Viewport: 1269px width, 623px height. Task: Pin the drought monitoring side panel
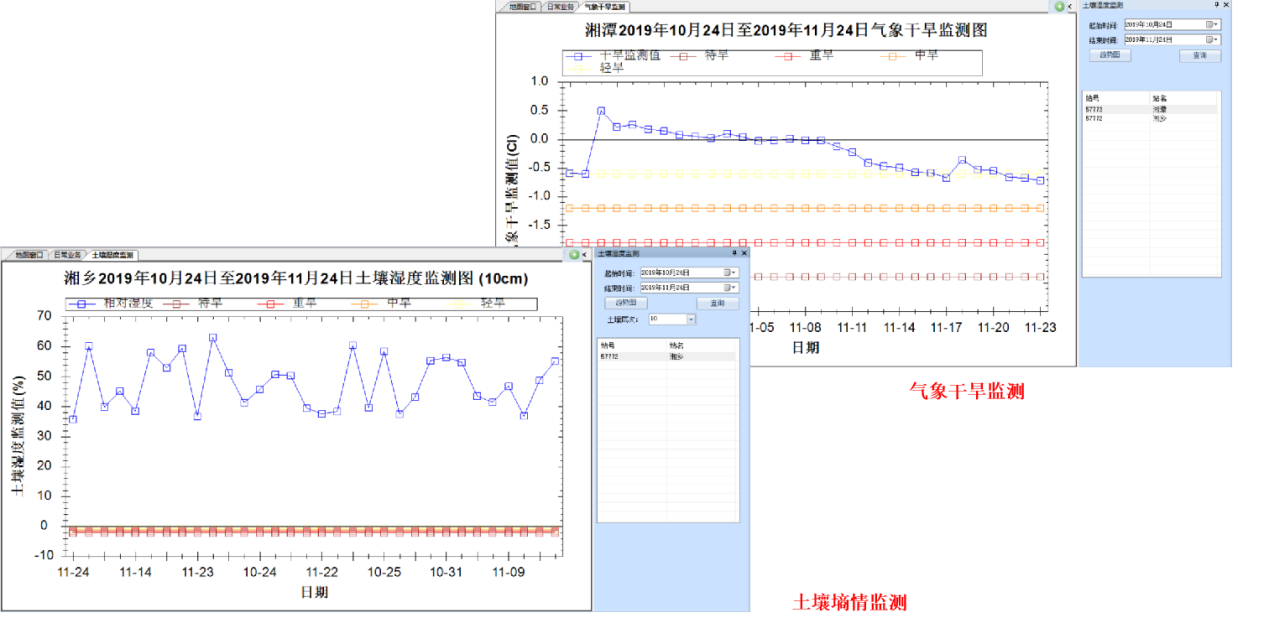[1216, 6]
